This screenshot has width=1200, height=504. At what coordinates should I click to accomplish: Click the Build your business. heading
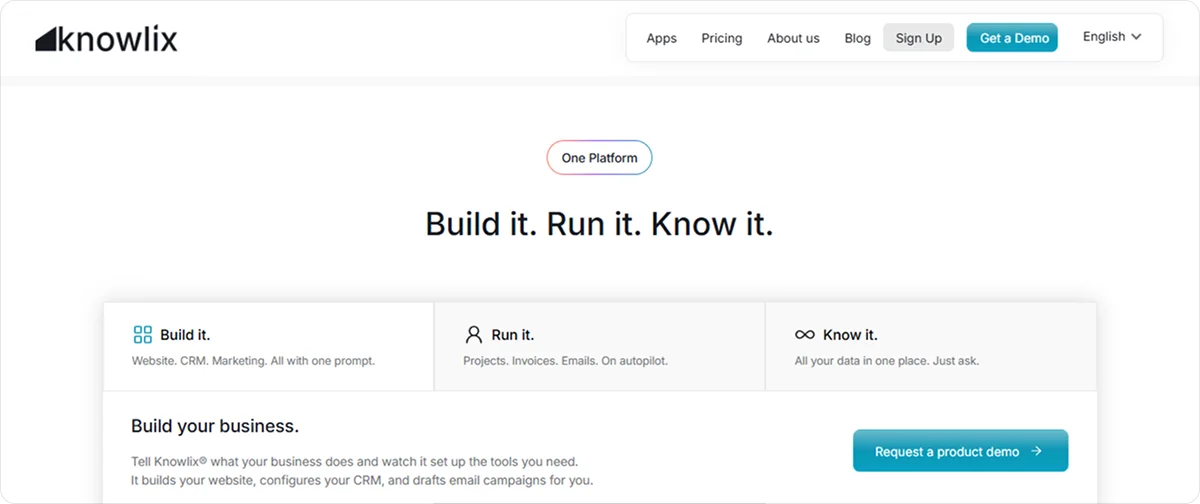(x=215, y=427)
